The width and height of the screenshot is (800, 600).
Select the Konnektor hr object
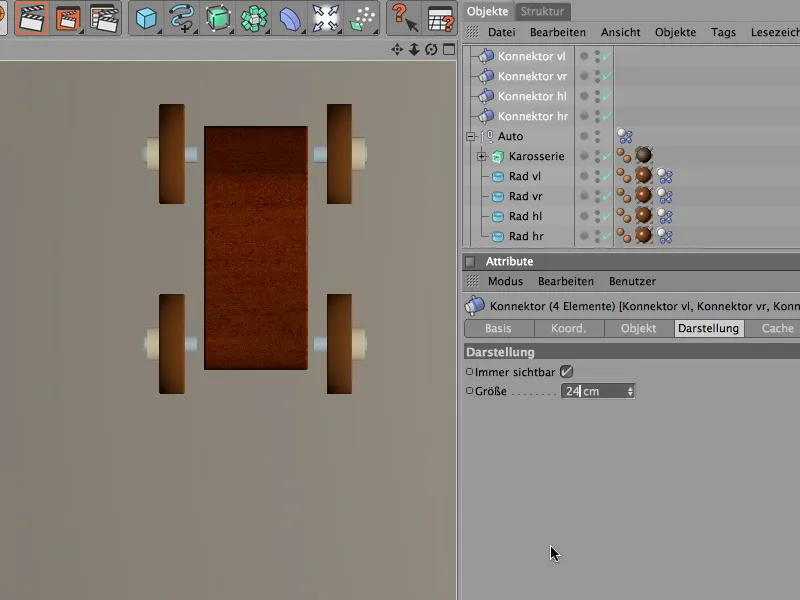click(533, 116)
